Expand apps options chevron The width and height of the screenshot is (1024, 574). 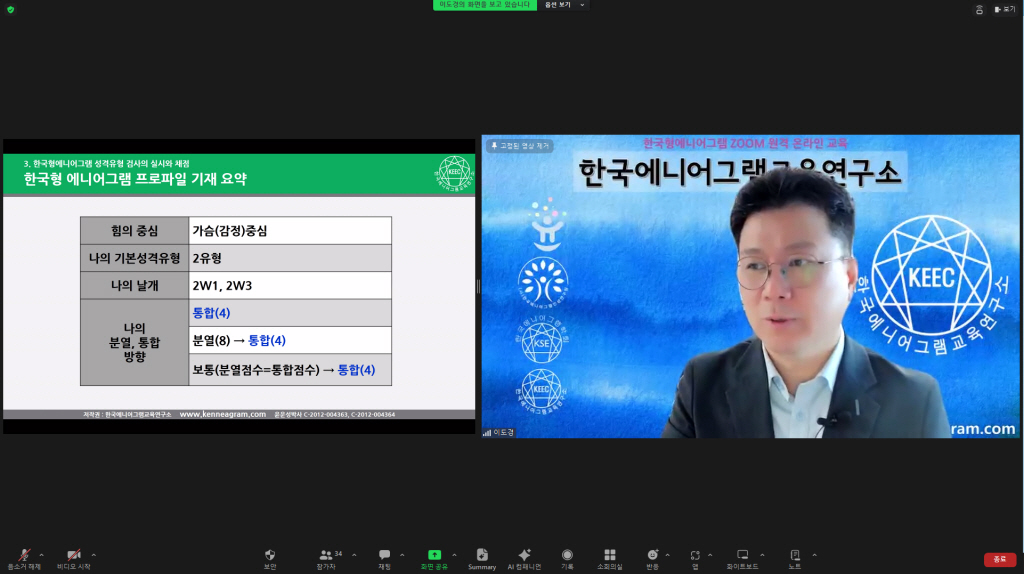[x=710, y=555]
